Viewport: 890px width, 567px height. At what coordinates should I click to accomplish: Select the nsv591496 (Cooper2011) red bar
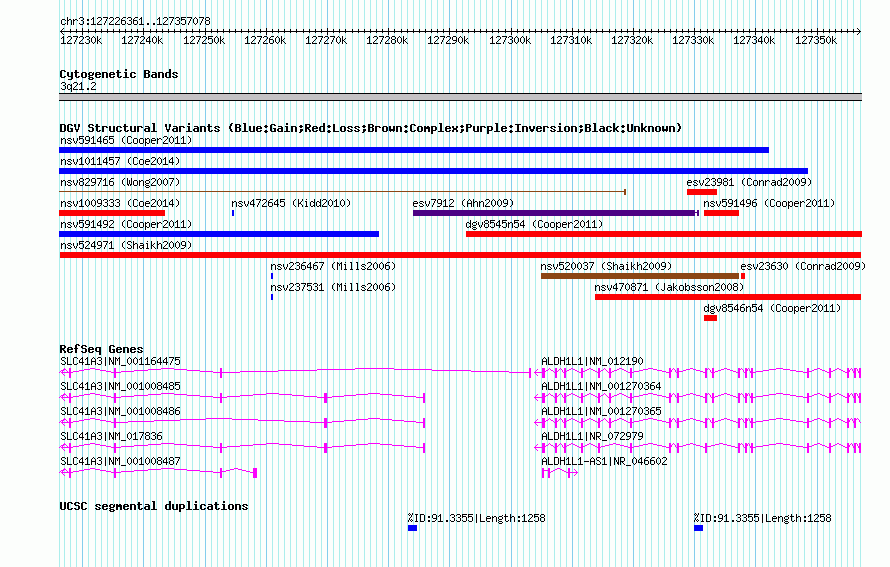click(721, 213)
